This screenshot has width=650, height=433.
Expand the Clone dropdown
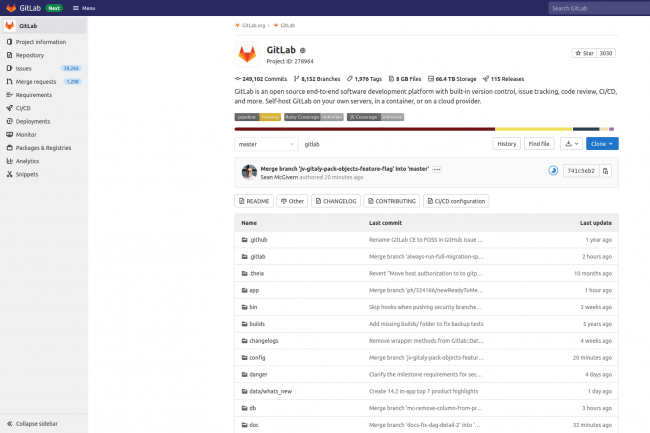coord(603,144)
